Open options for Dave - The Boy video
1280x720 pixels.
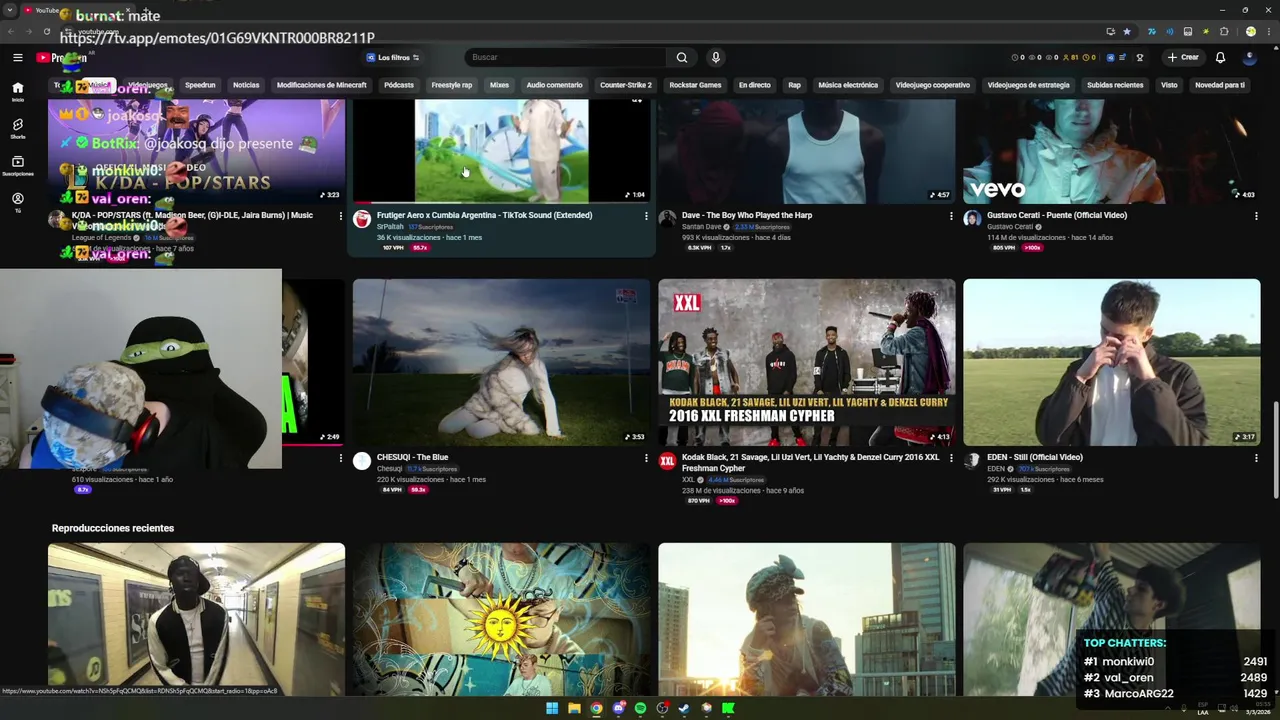coord(951,216)
